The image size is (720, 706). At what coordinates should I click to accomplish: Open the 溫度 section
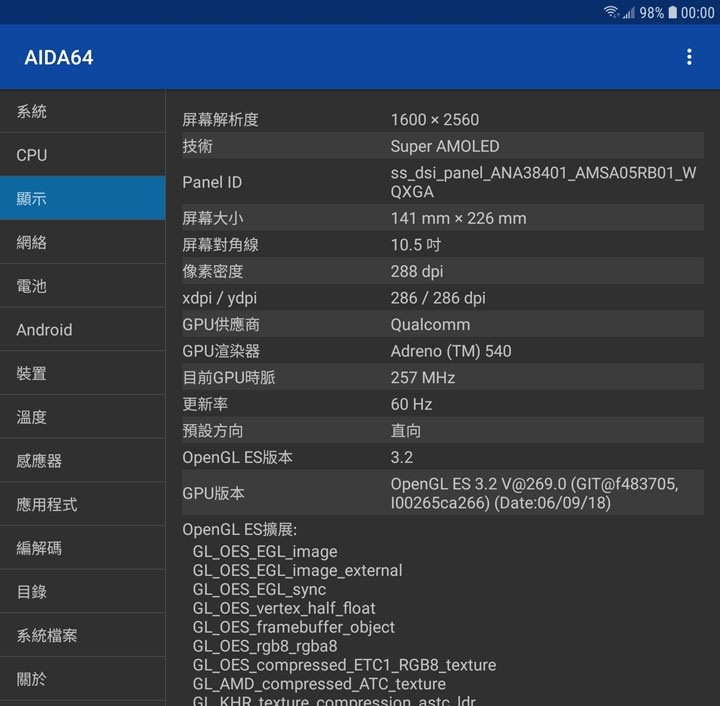coord(83,417)
